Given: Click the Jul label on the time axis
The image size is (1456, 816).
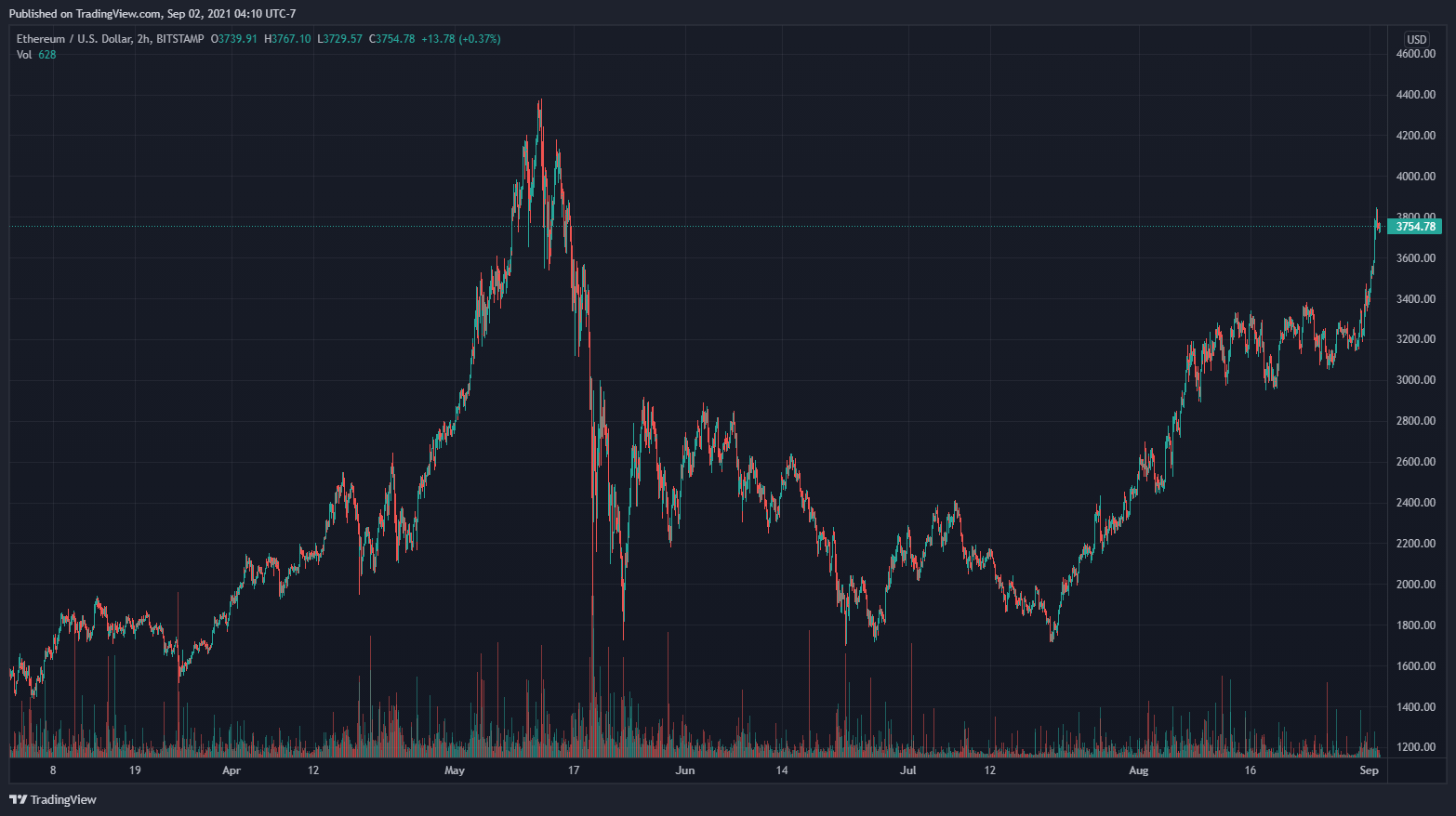Looking at the screenshot, I should point(908,770).
